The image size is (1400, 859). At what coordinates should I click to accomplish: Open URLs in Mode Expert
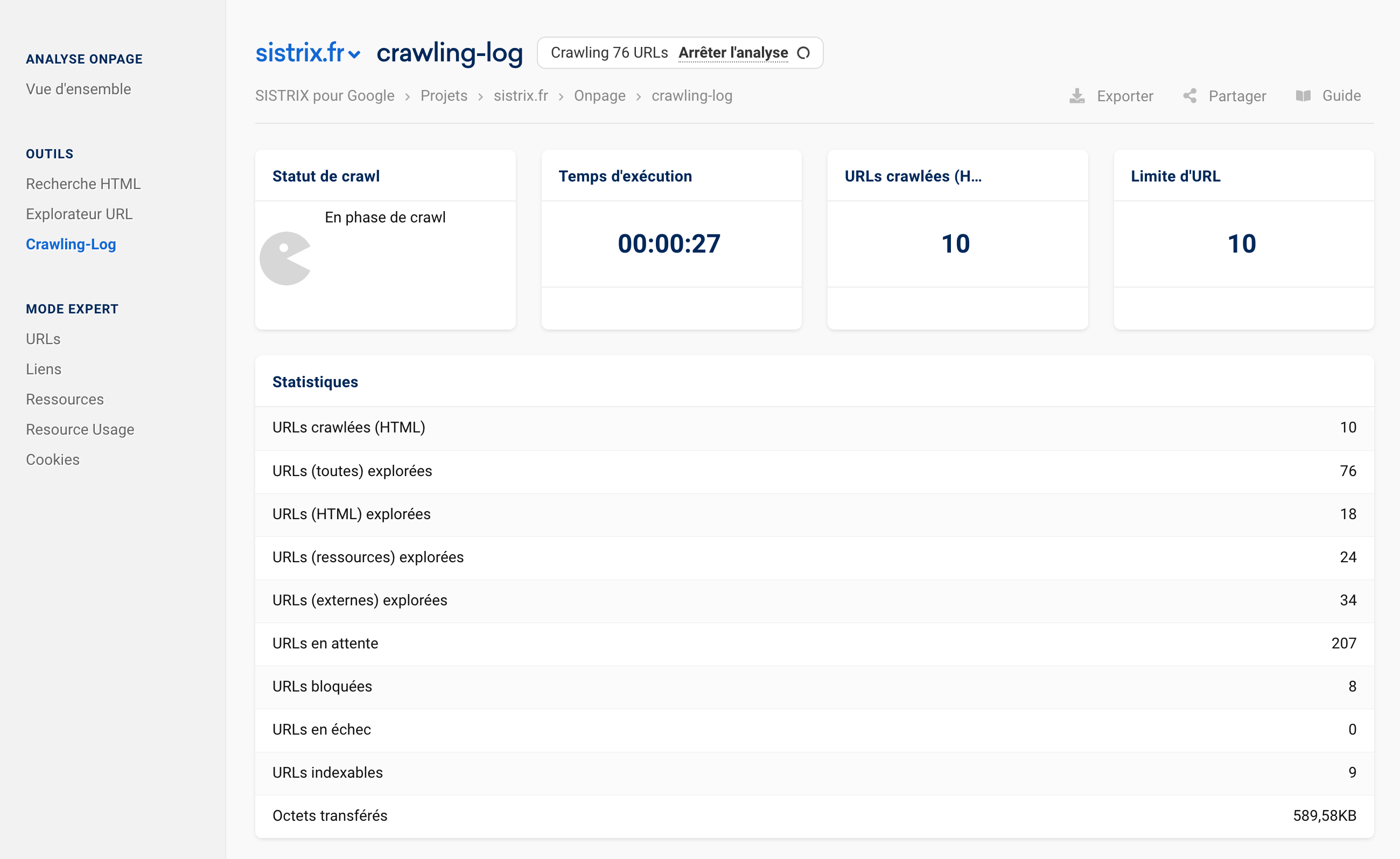43,339
